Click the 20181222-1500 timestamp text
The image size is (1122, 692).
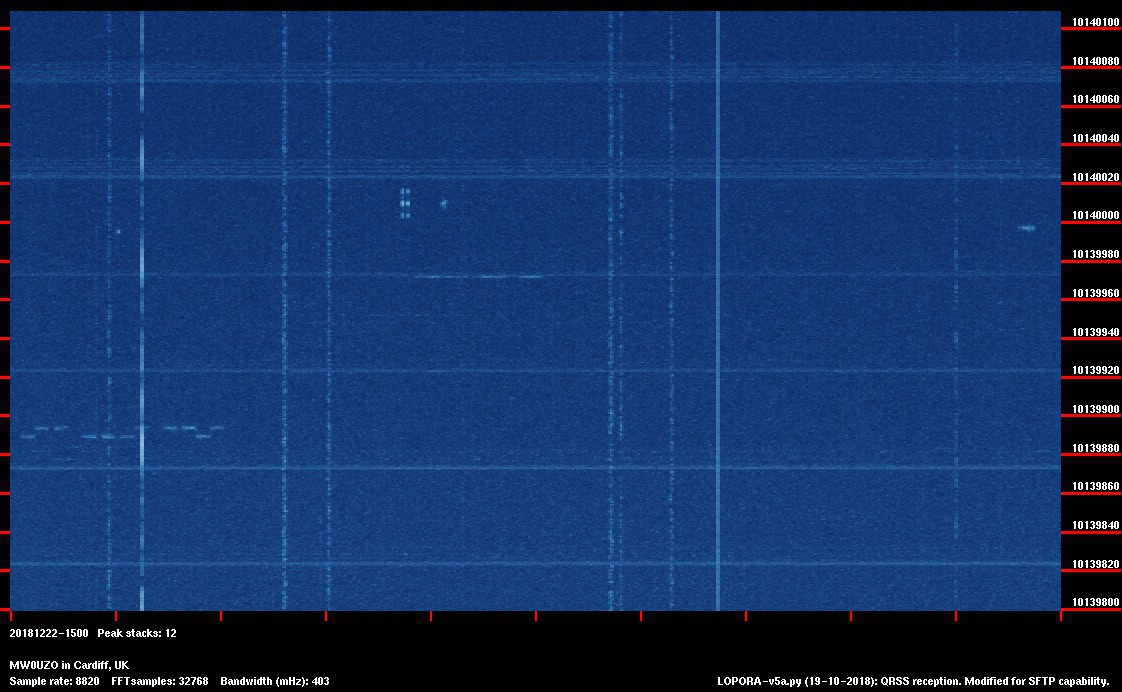click(x=49, y=634)
